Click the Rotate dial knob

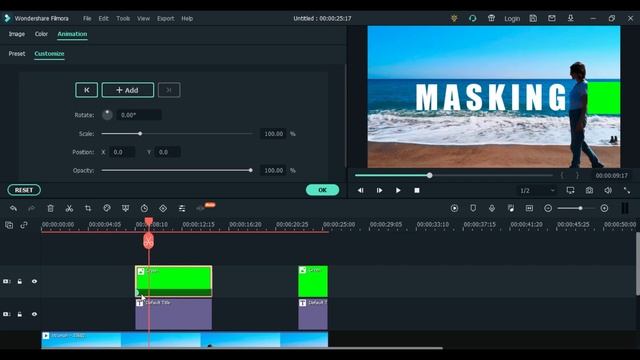107,115
